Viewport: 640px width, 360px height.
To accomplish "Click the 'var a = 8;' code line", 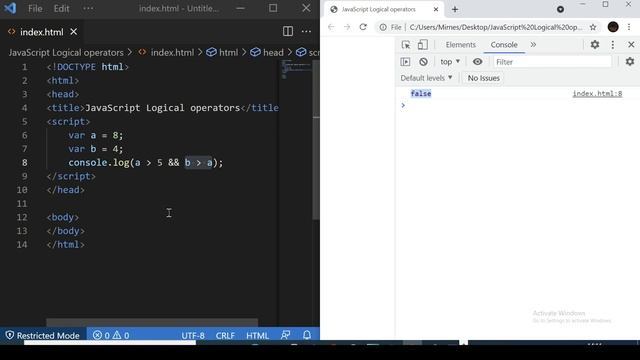I will coord(96,135).
